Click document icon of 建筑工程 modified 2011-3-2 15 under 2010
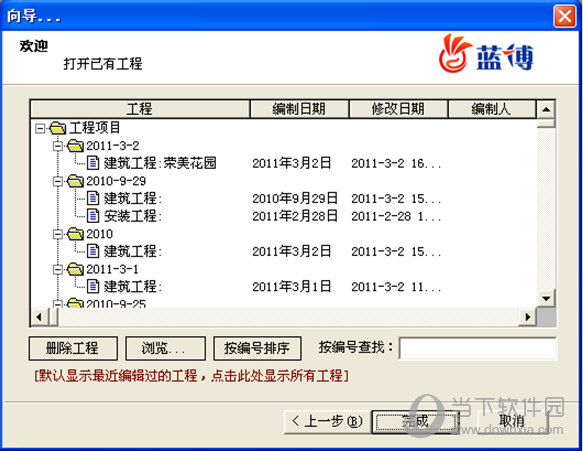This screenshot has width=583, height=451. click(93, 251)
